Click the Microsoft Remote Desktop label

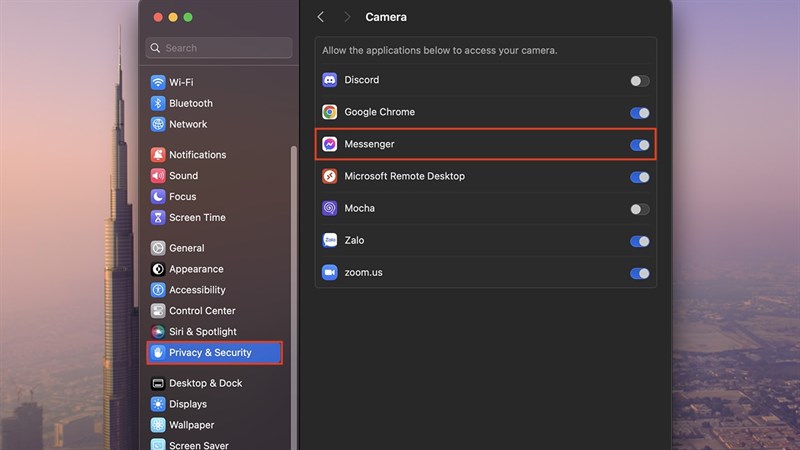(x=405, y=177)
